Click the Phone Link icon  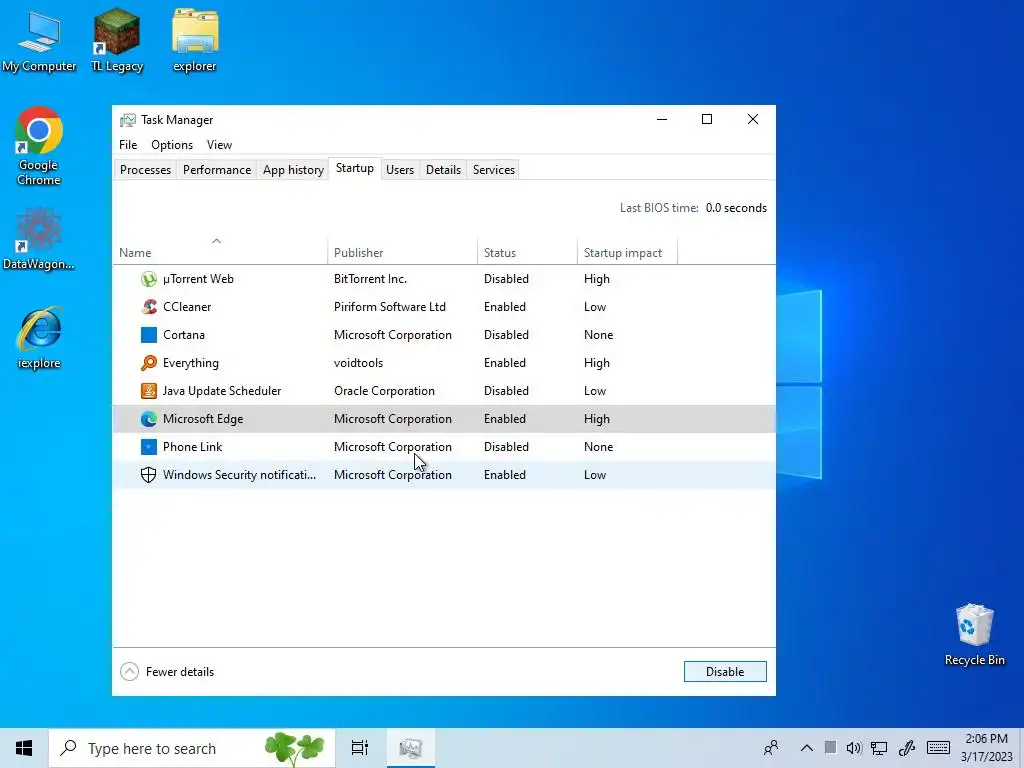[x=149, y=447]
